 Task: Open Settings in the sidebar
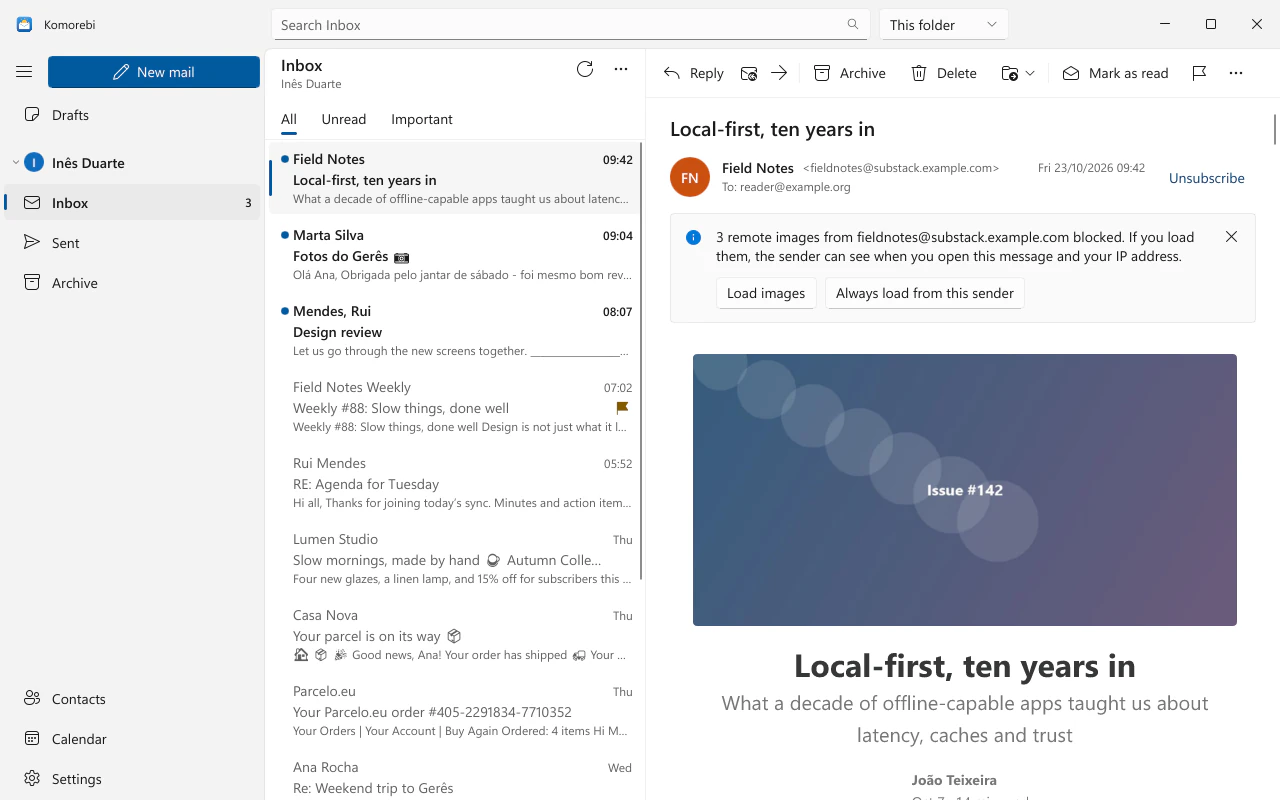click(132, 779)
